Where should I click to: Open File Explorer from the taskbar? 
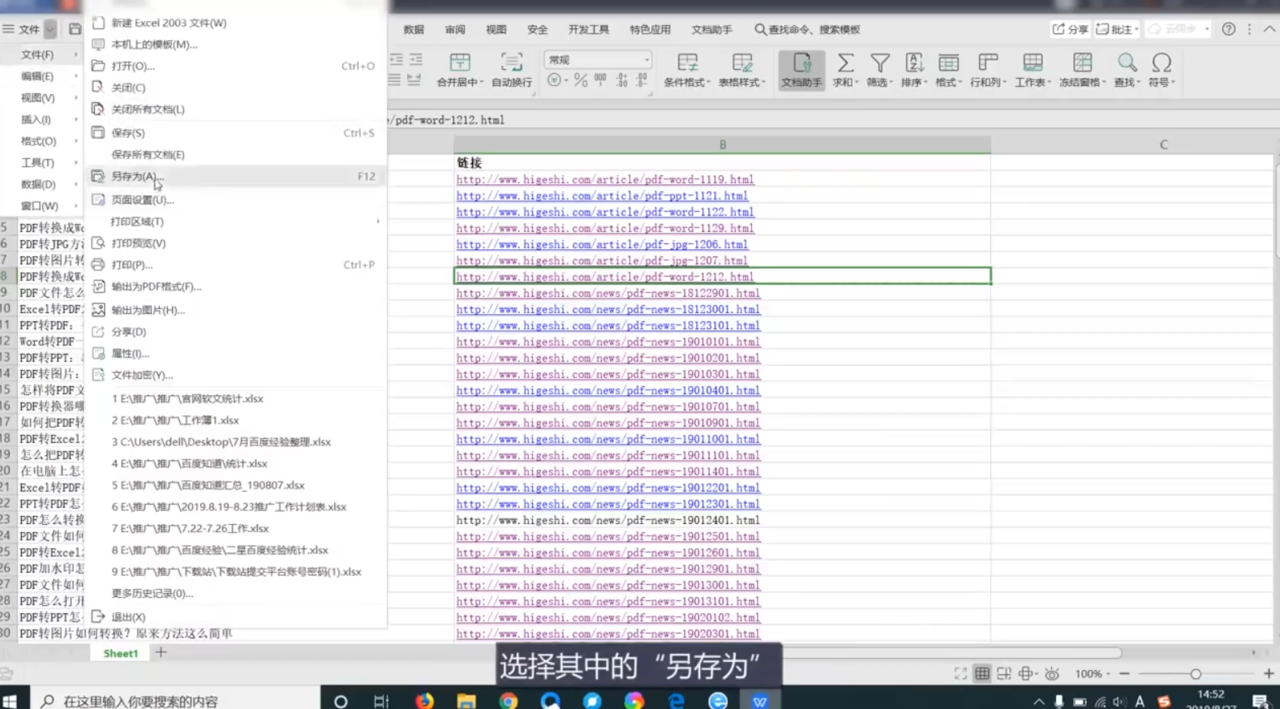[467, 701]
